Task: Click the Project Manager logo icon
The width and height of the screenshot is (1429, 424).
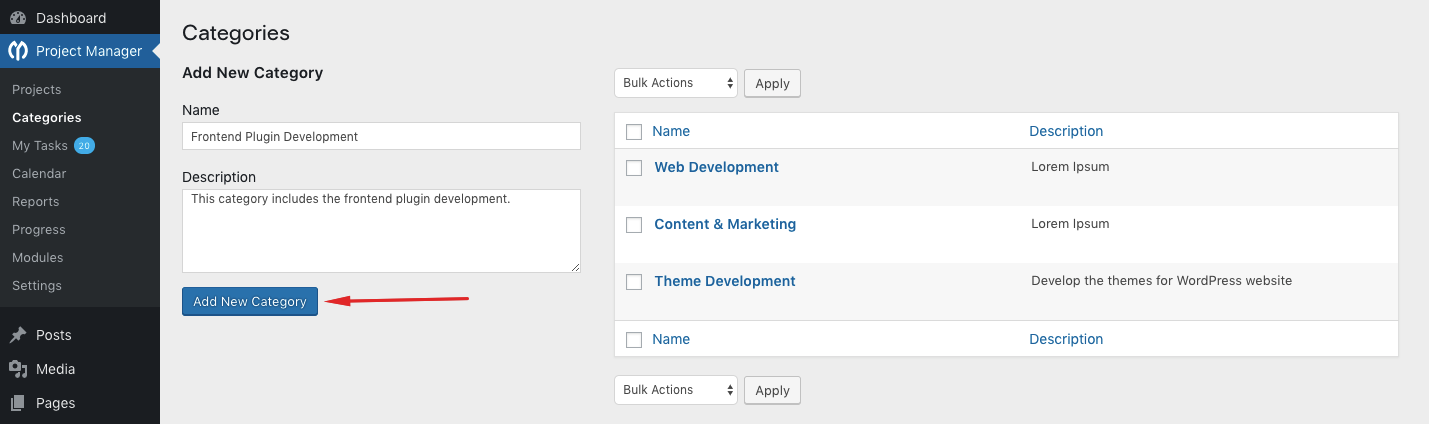Action: [18, 51]
